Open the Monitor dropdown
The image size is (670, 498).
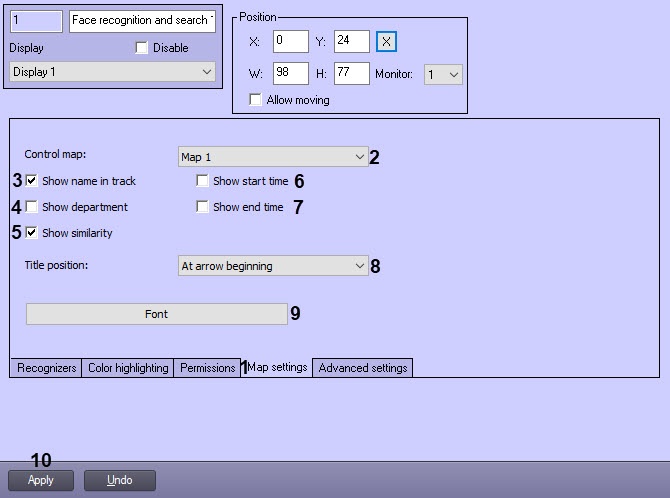click(x=443, y=74)
